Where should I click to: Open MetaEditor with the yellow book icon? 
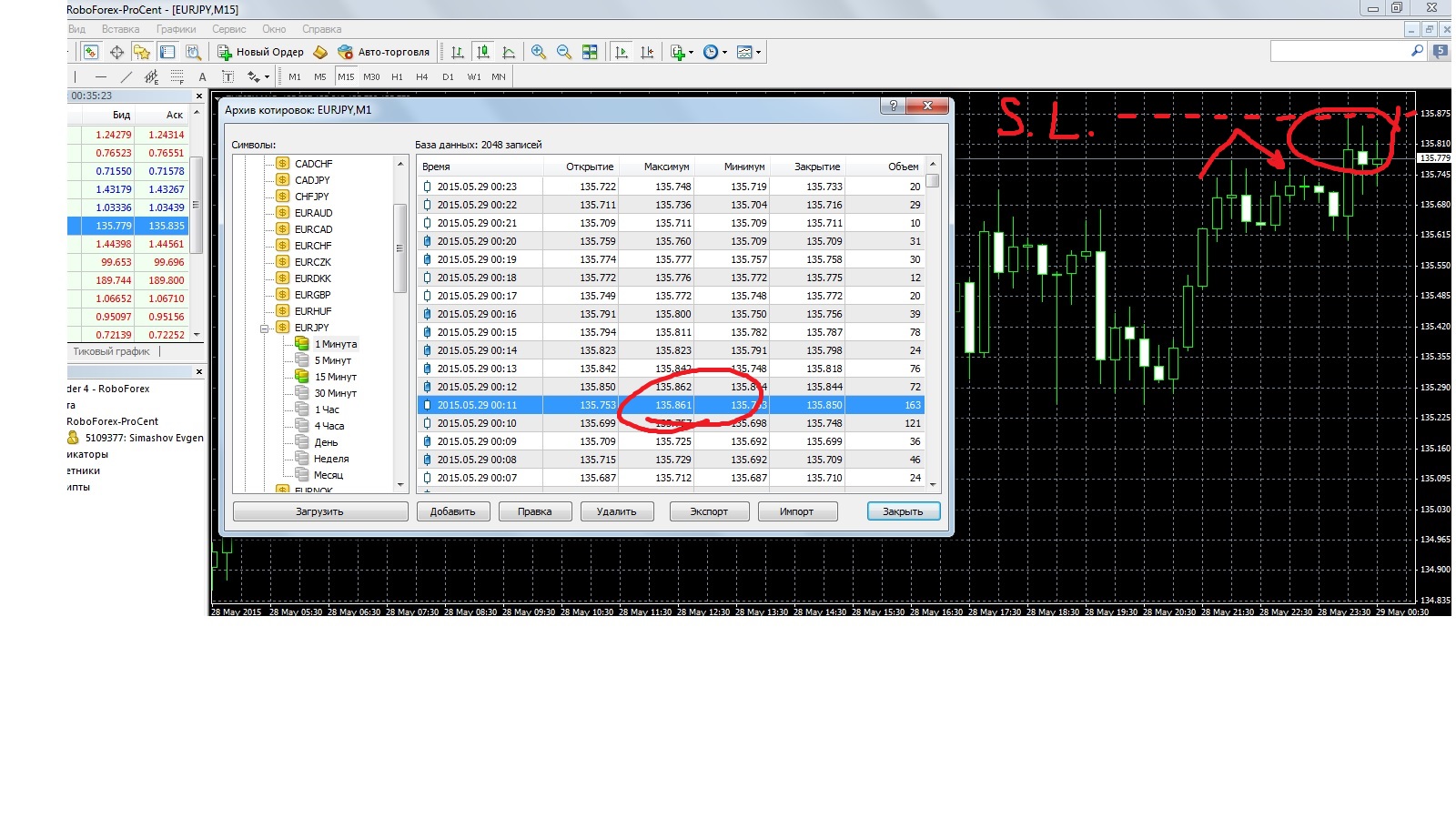point(320,52)
